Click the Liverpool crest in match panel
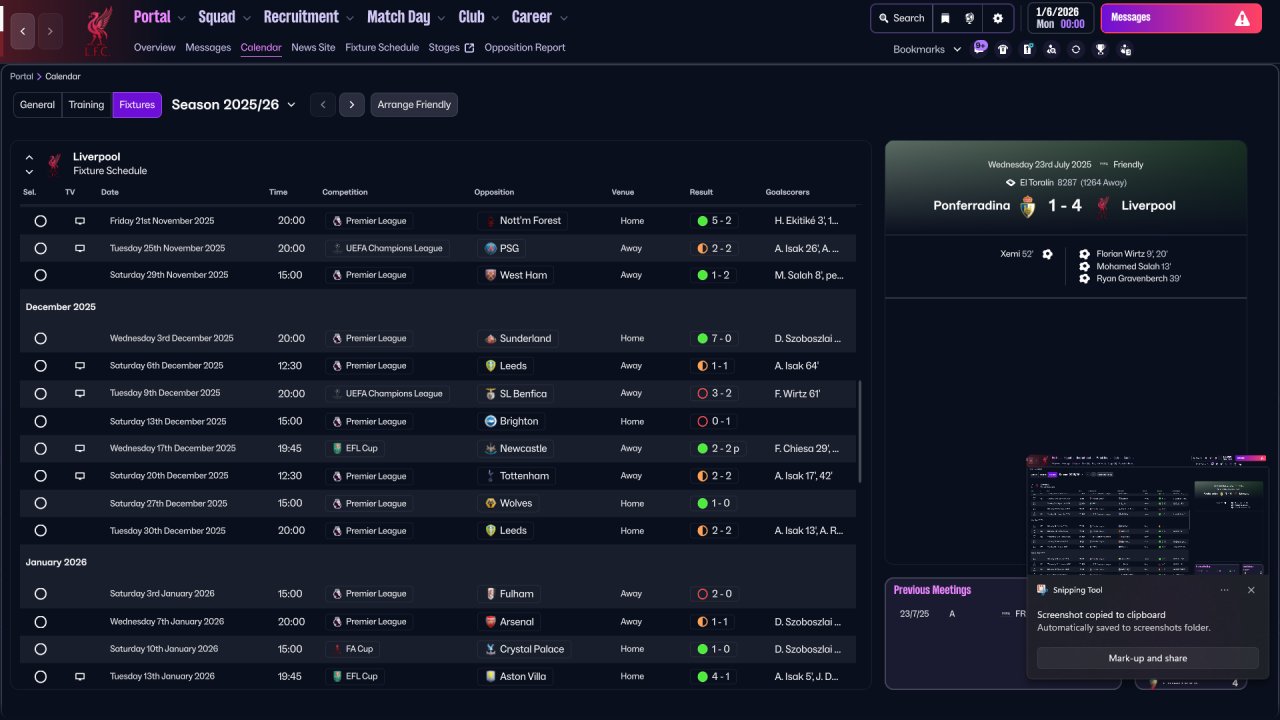Screen dimensions: 1280x720 tap(1102, 207)
